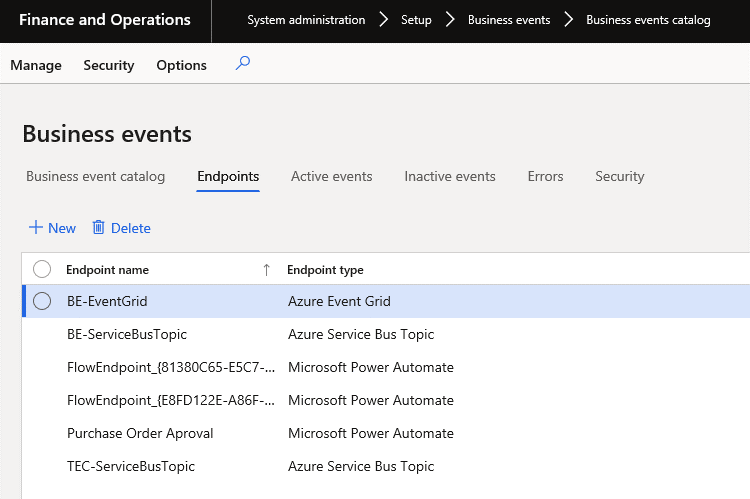Screen dimensions: 750x499
Task: Open the BE-ServiceBusTopic endpoint
Action: 127,334
